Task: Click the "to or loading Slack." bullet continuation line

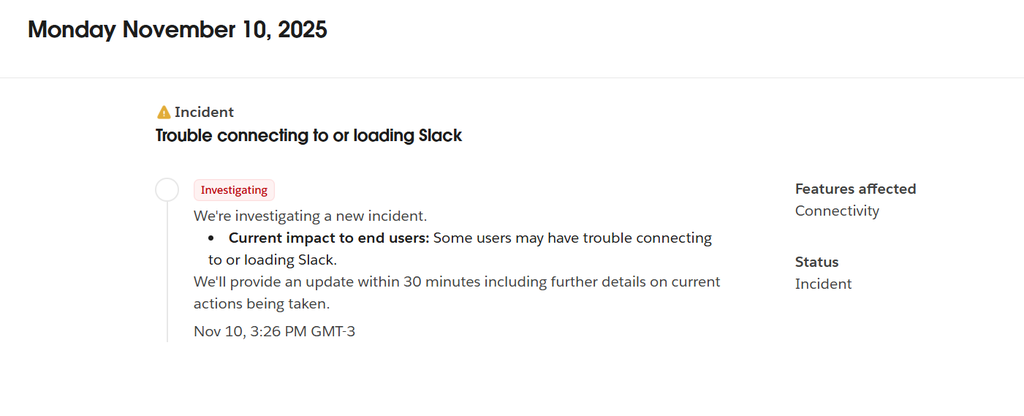Action: [272, 260]
